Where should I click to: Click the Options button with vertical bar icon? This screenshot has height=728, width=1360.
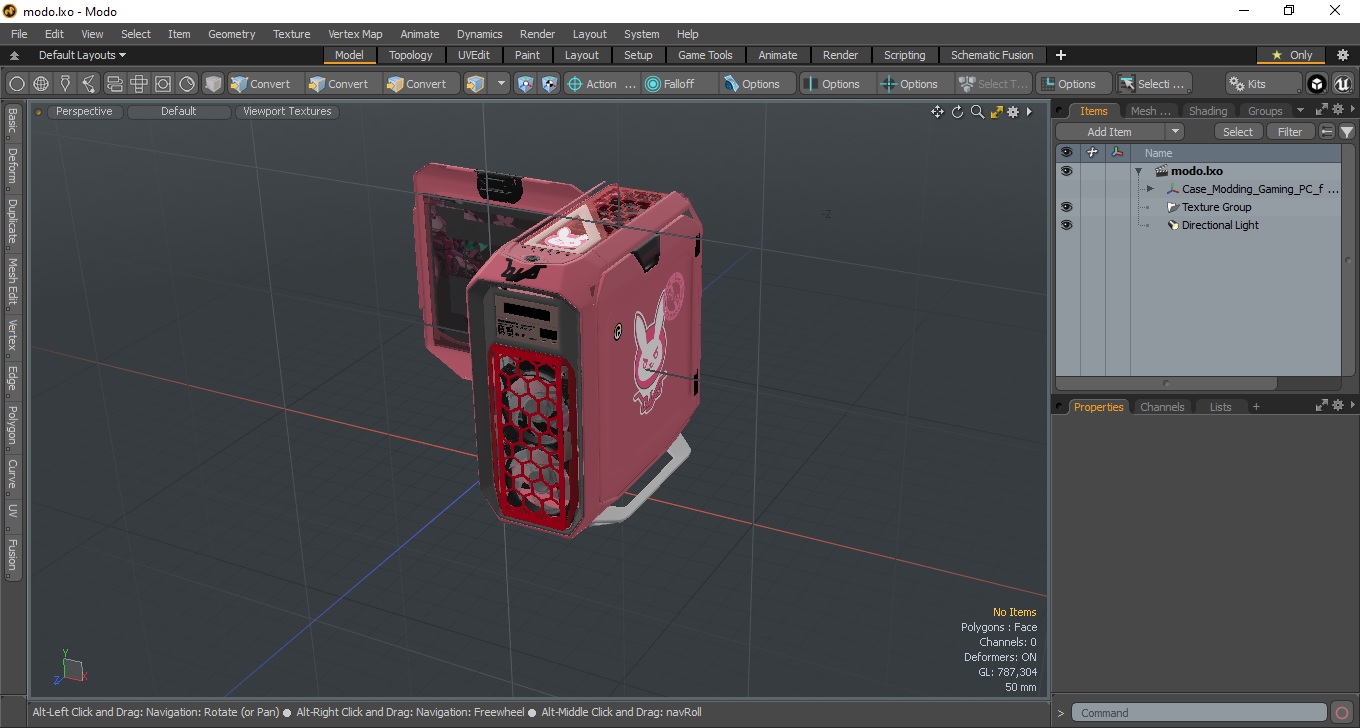(838, 84)
